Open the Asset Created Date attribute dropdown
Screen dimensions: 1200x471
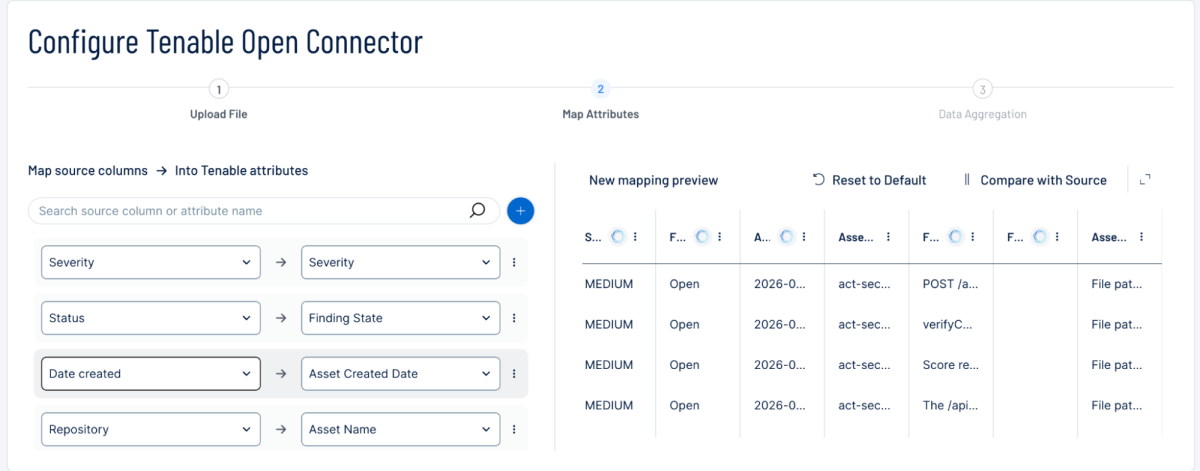[400, 374]
